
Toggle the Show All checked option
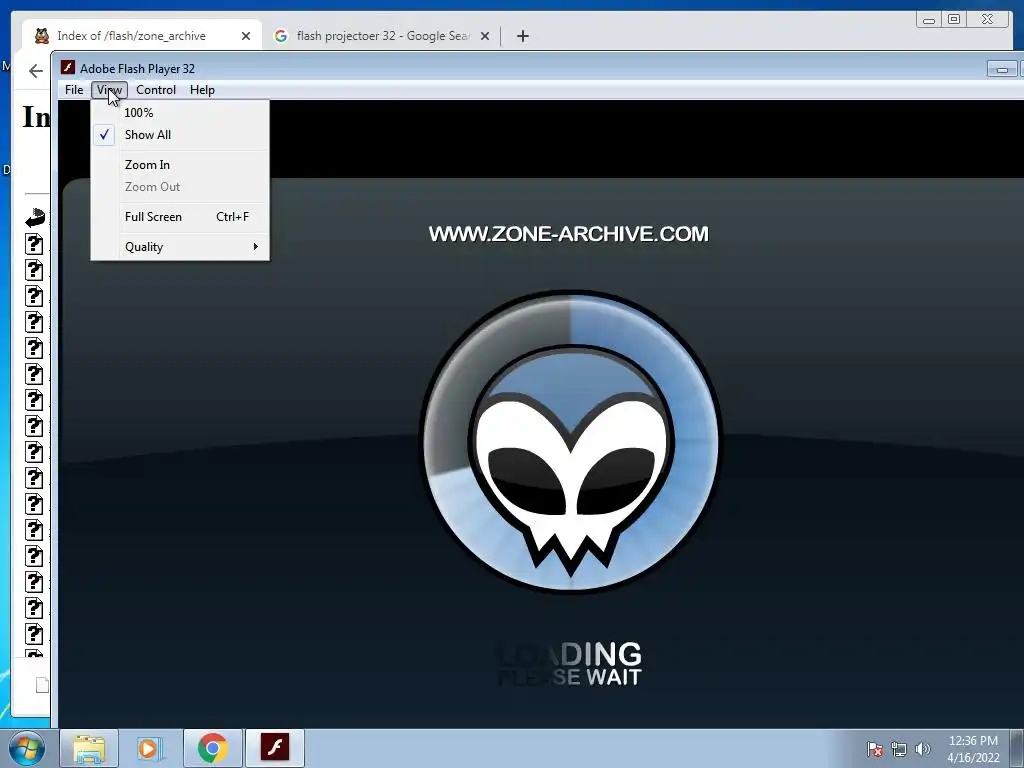pos(180,135)
